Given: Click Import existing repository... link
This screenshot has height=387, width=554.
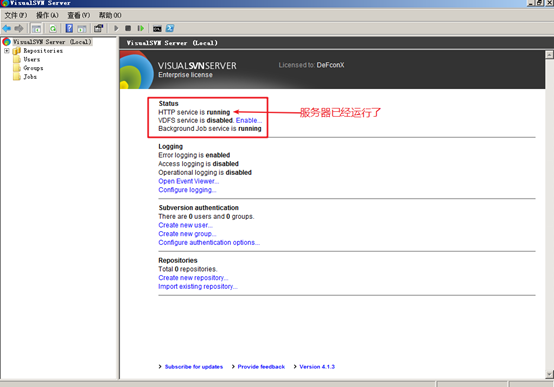Looking at the screenshot, I should (198, 286).
